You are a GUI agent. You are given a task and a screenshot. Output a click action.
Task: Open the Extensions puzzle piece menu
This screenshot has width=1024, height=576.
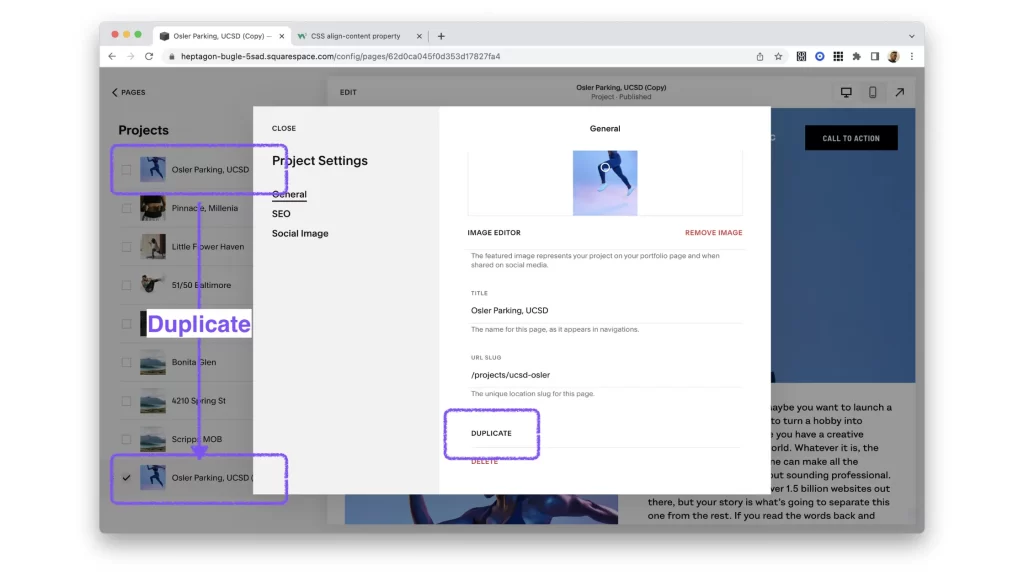coord(856,56)
